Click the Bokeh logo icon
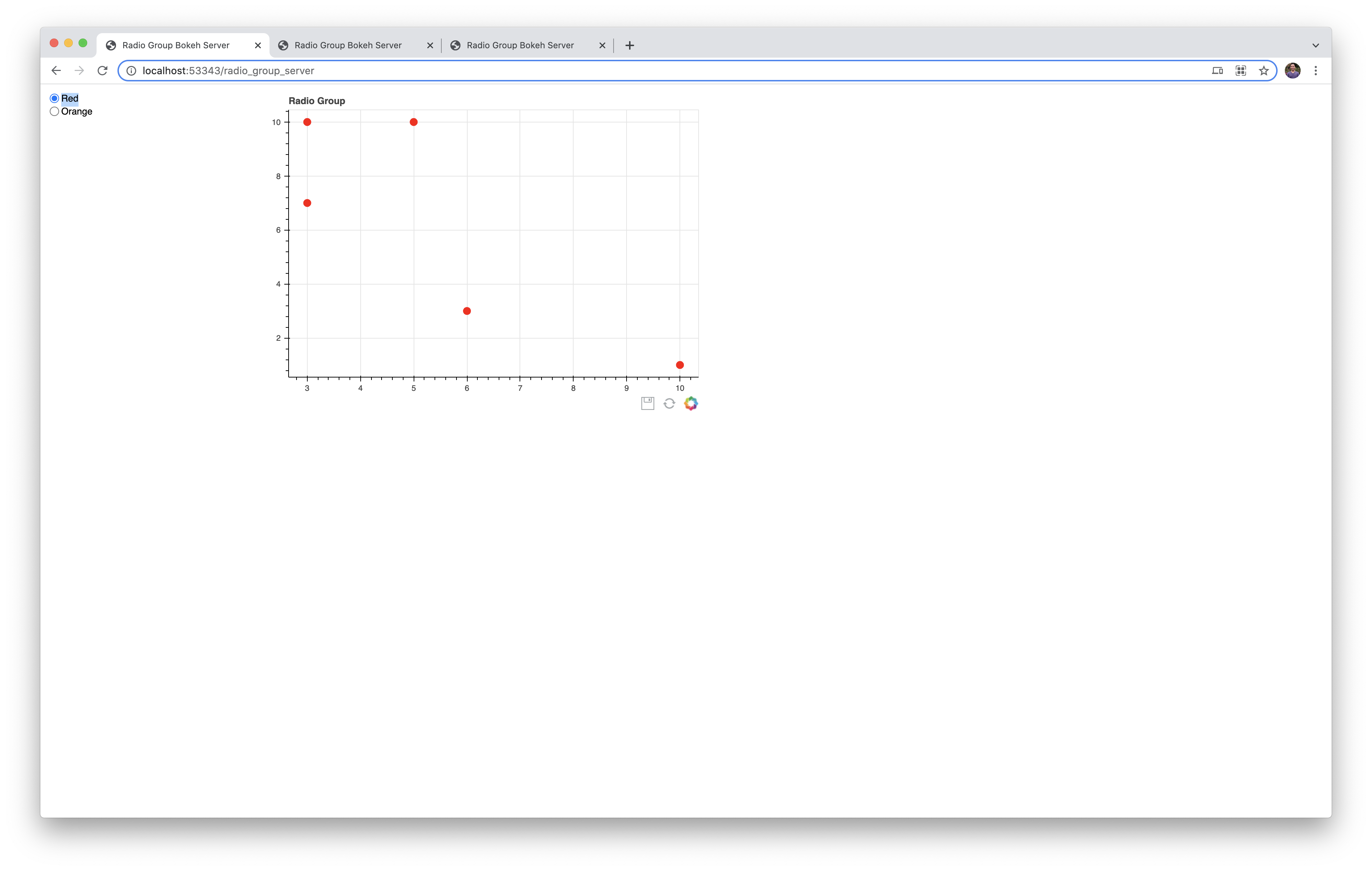This screenshot has width=1372, height=871. (691, 403)
